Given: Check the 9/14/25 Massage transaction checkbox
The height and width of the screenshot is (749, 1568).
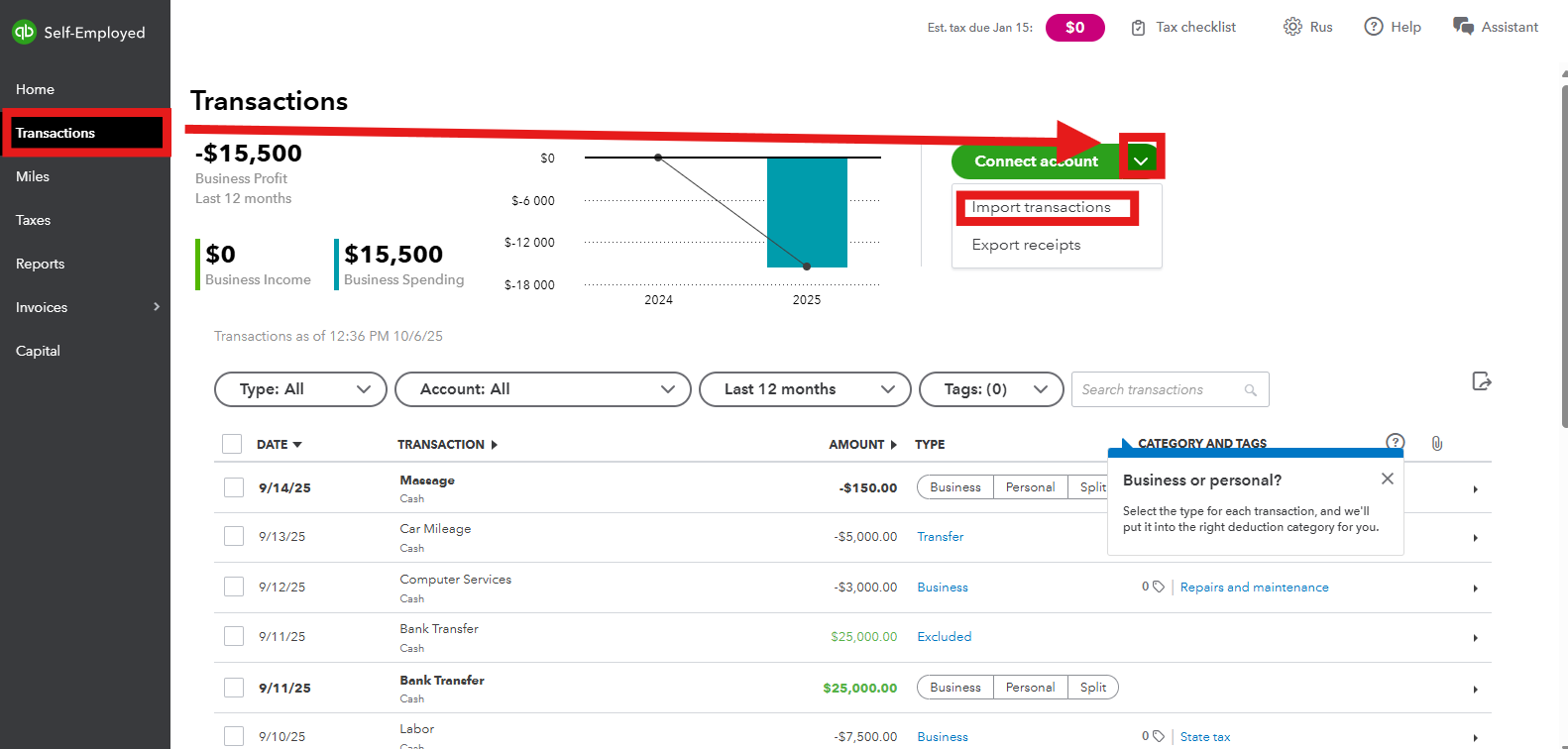Looking at the screenshot, I should coord(234,487).
